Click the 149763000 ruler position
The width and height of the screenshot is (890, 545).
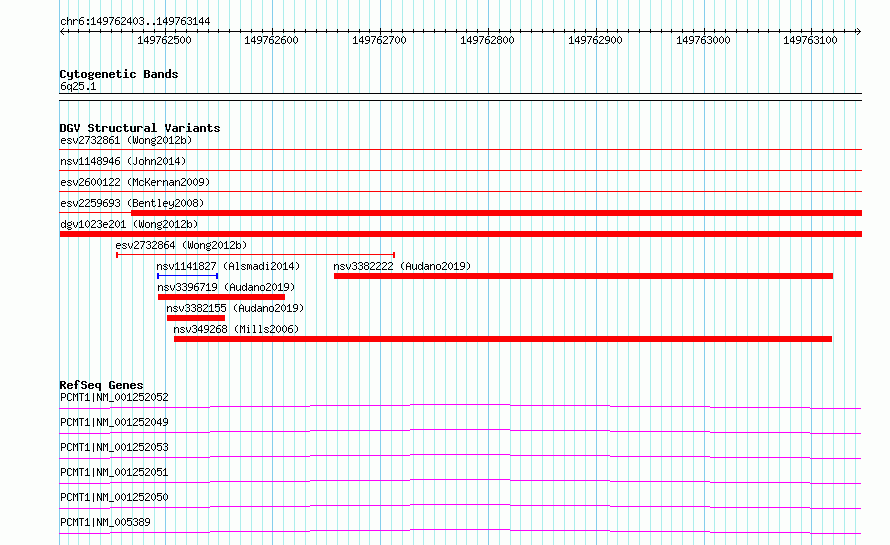(703, 40)
